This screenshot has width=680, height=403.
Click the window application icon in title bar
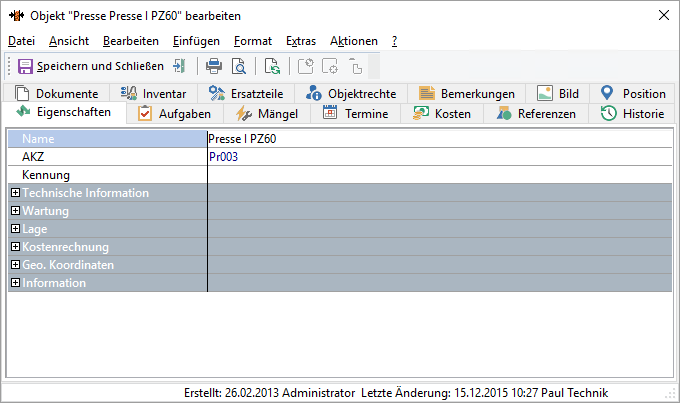(x=16, y=16)
